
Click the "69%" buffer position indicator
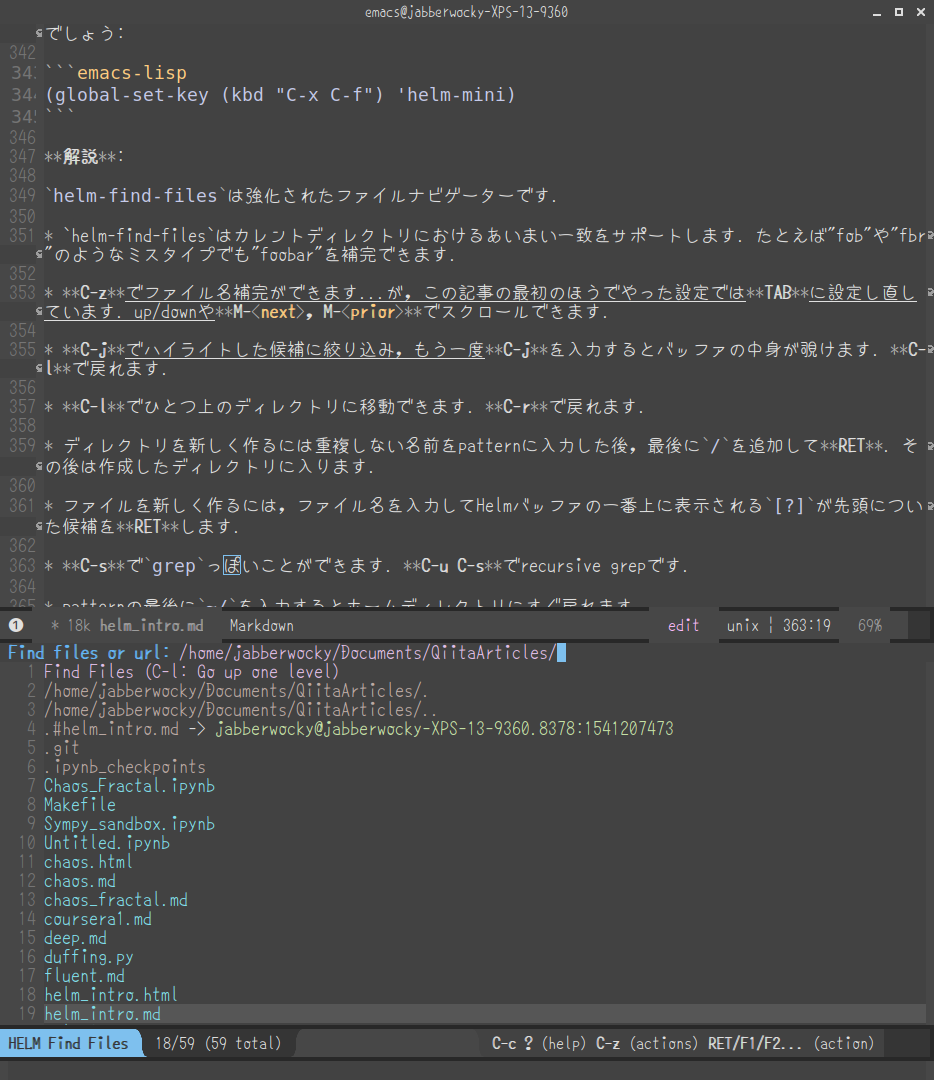pos(869,624)
